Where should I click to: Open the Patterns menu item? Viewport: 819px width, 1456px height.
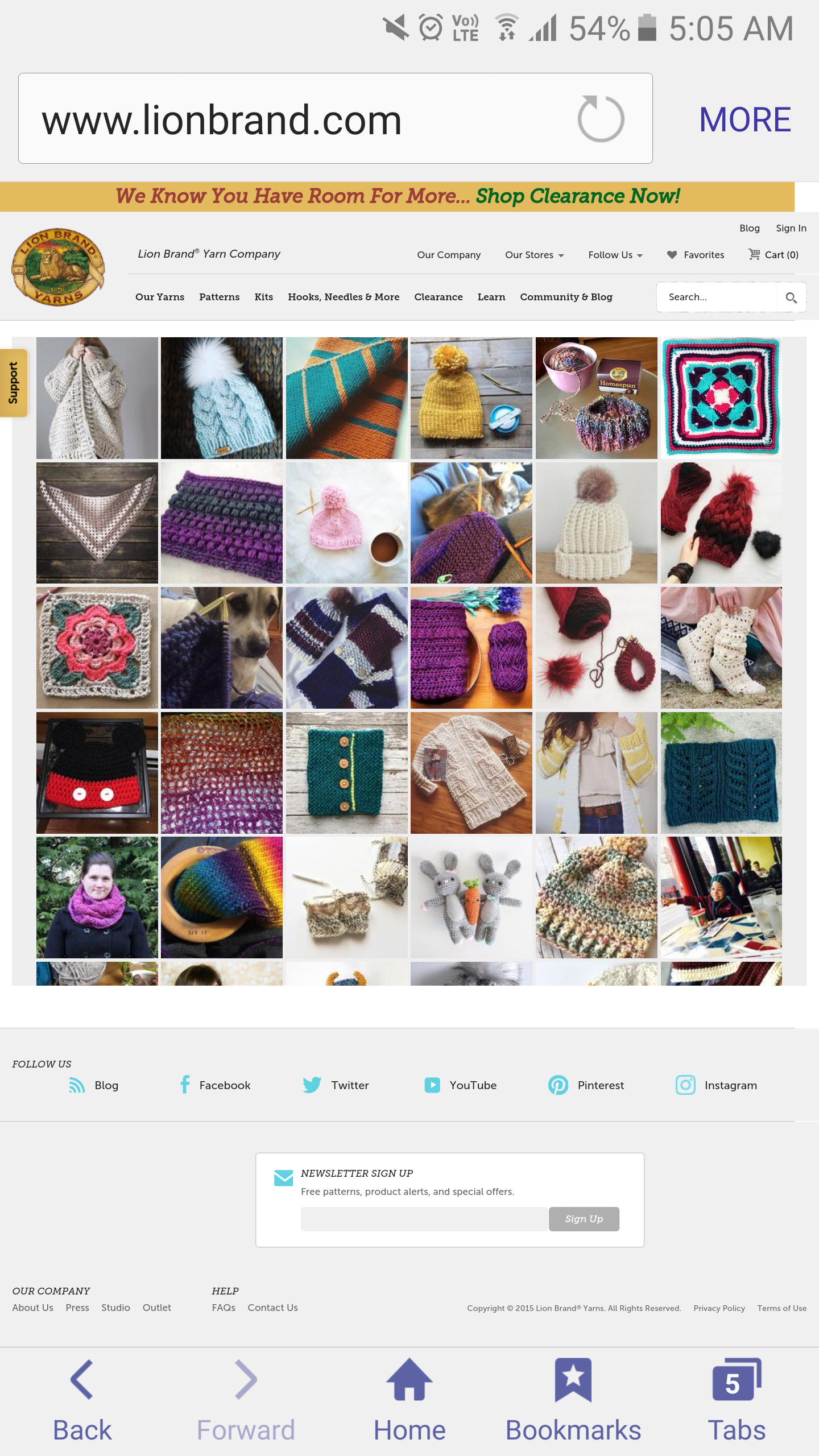point(219,297)
